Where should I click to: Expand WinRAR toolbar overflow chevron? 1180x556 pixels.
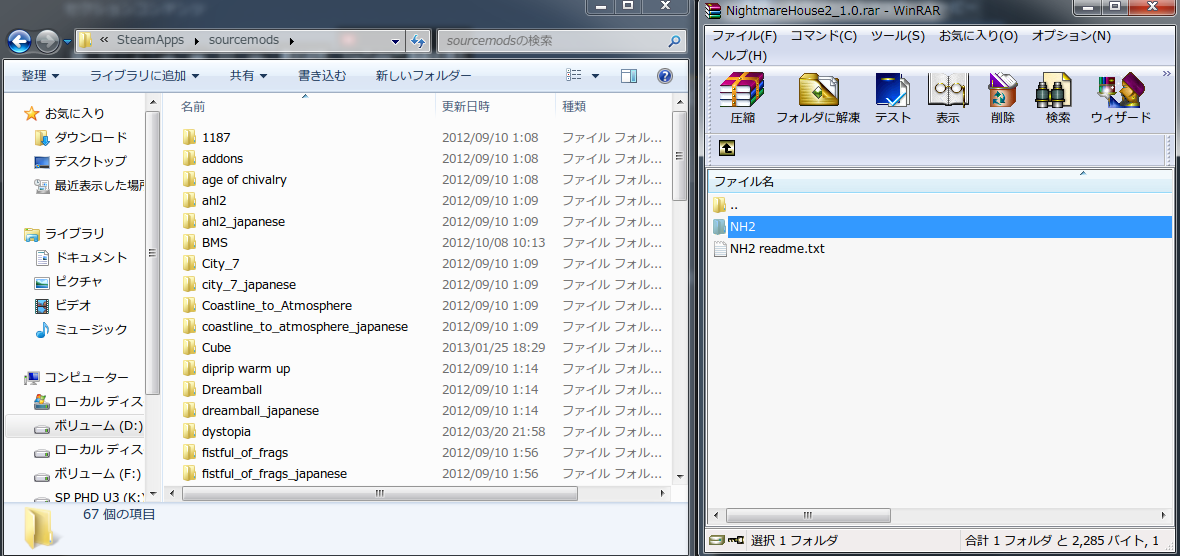1167,74
